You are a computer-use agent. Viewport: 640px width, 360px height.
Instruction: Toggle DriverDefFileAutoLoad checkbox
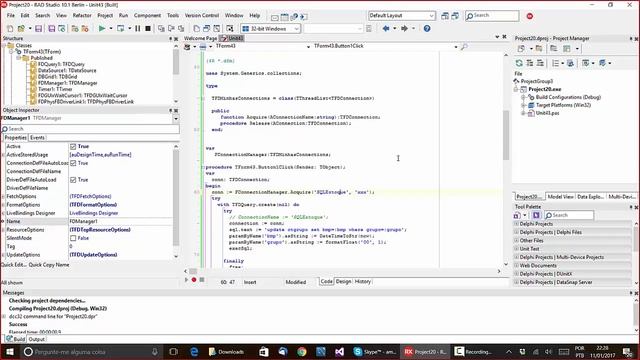(73, 180)
